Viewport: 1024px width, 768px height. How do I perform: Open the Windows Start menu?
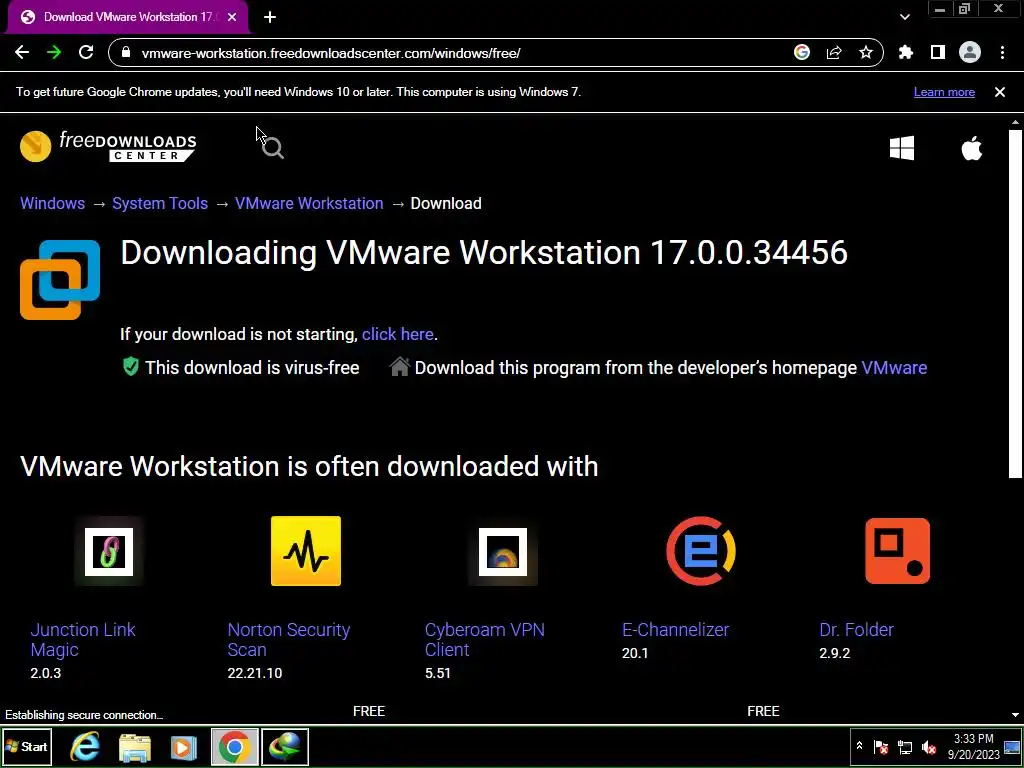click(x=27, y=746)
